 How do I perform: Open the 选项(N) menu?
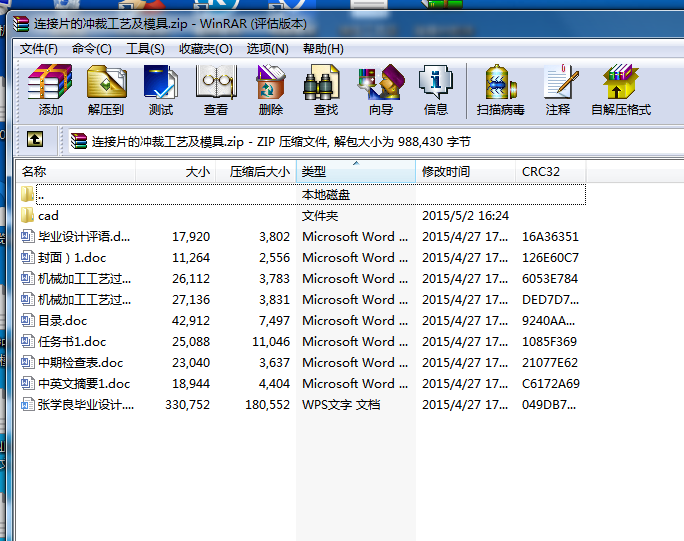pyautogui.click(x=267, y=48)
